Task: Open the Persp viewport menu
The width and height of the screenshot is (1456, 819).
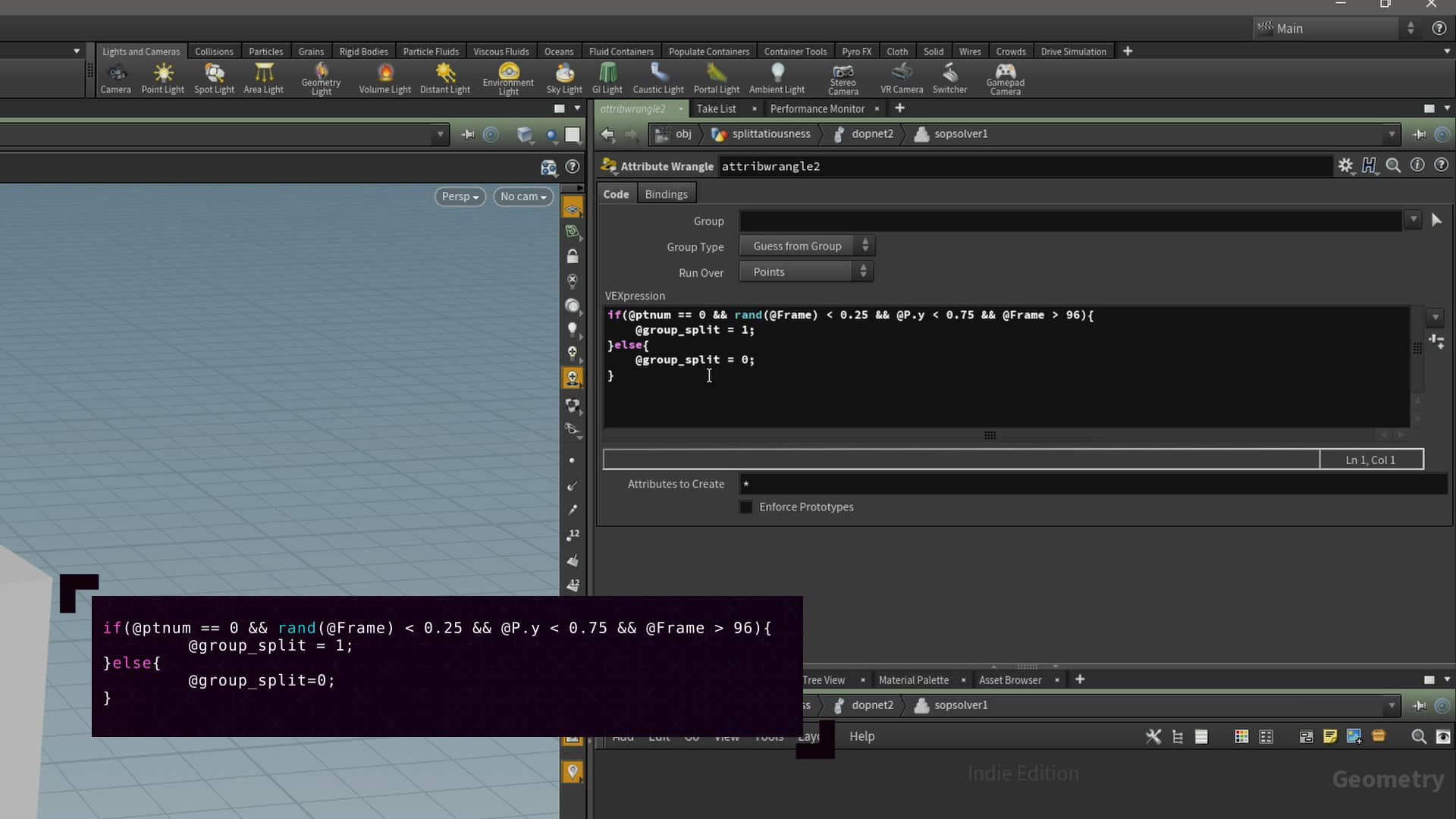Action: pyautogui.click(x=459, y=196)
